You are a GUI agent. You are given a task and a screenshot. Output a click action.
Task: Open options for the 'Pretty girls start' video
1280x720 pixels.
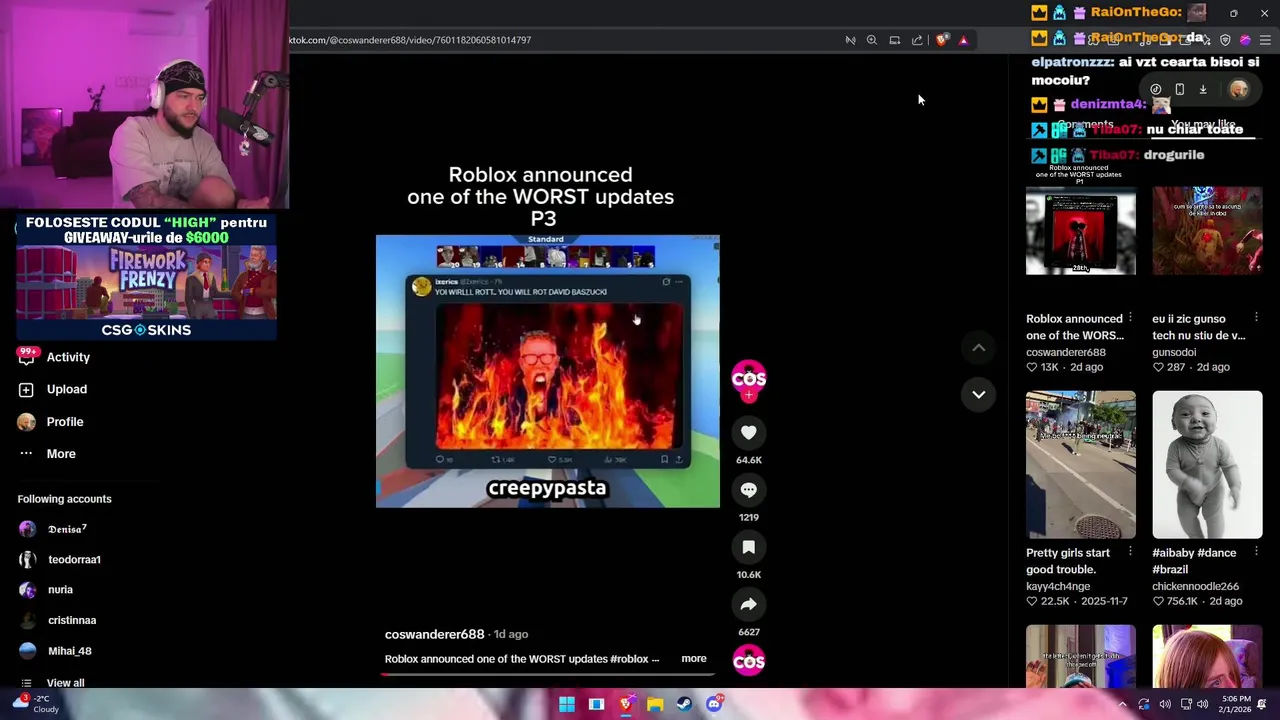pyautogui.click(x=1130, y=552)
